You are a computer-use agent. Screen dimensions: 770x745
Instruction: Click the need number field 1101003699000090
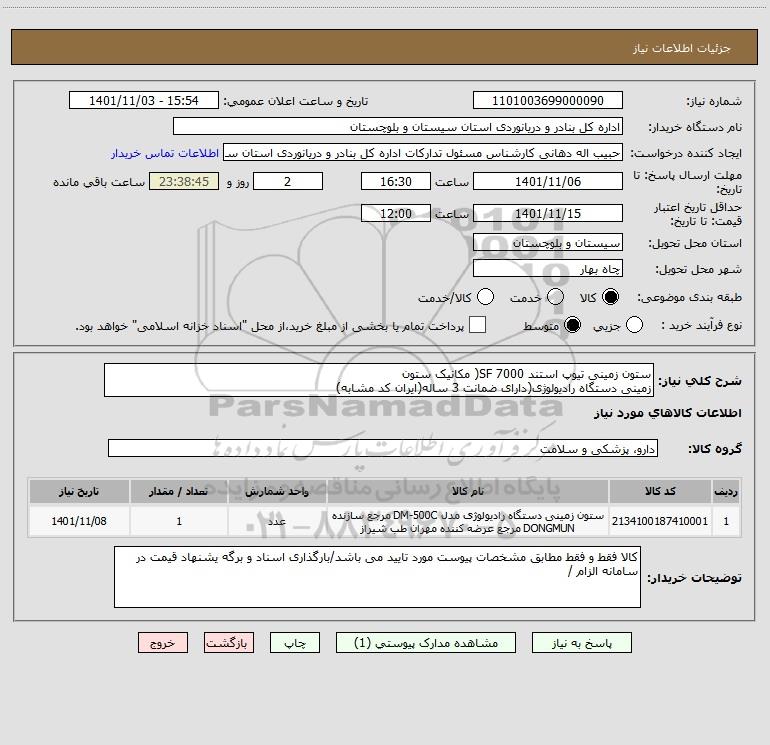point(548,100)
